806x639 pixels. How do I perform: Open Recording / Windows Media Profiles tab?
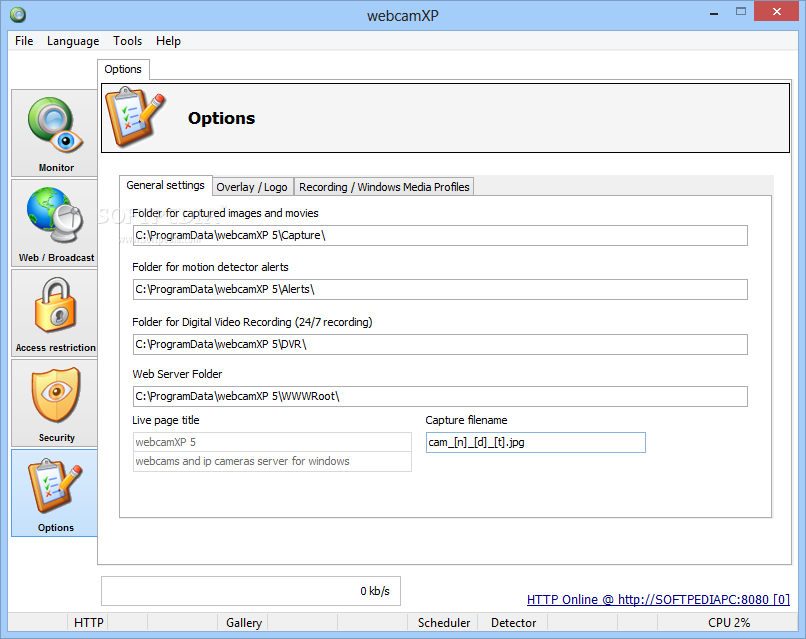coord(384,187)
